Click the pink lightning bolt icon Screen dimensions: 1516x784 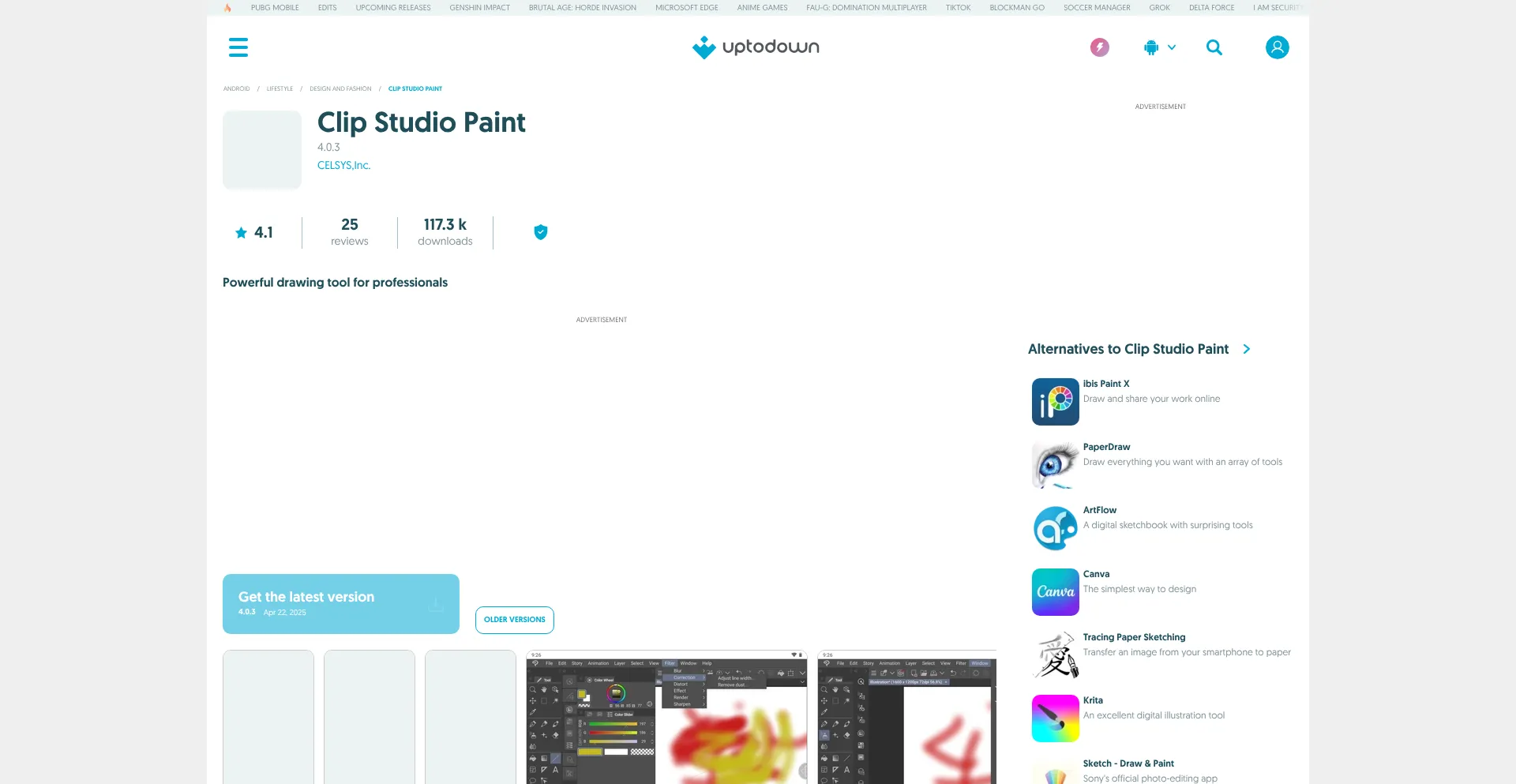(x=1099, y=47)
